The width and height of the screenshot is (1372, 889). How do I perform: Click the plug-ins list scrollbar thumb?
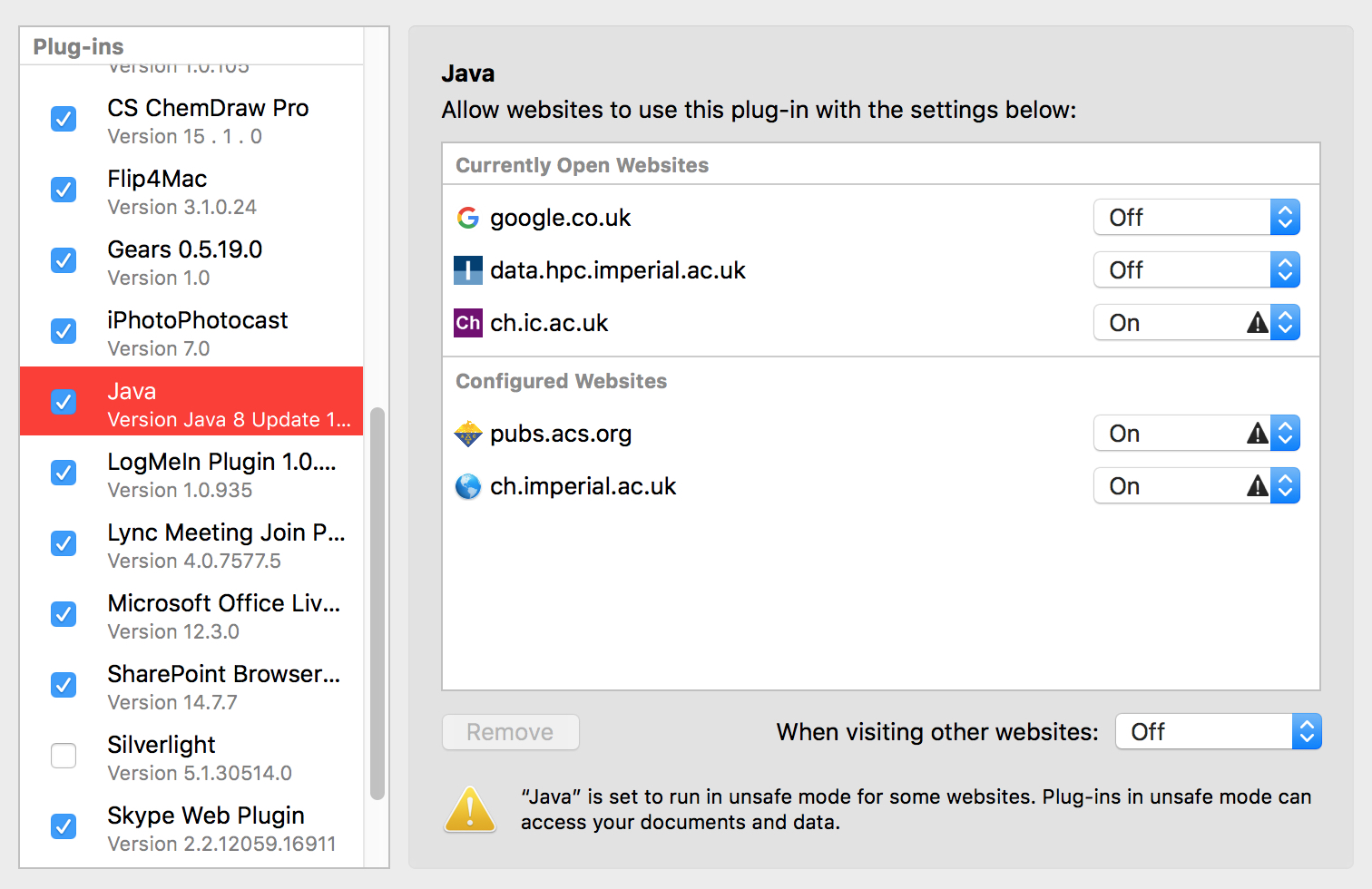(377, 603)
